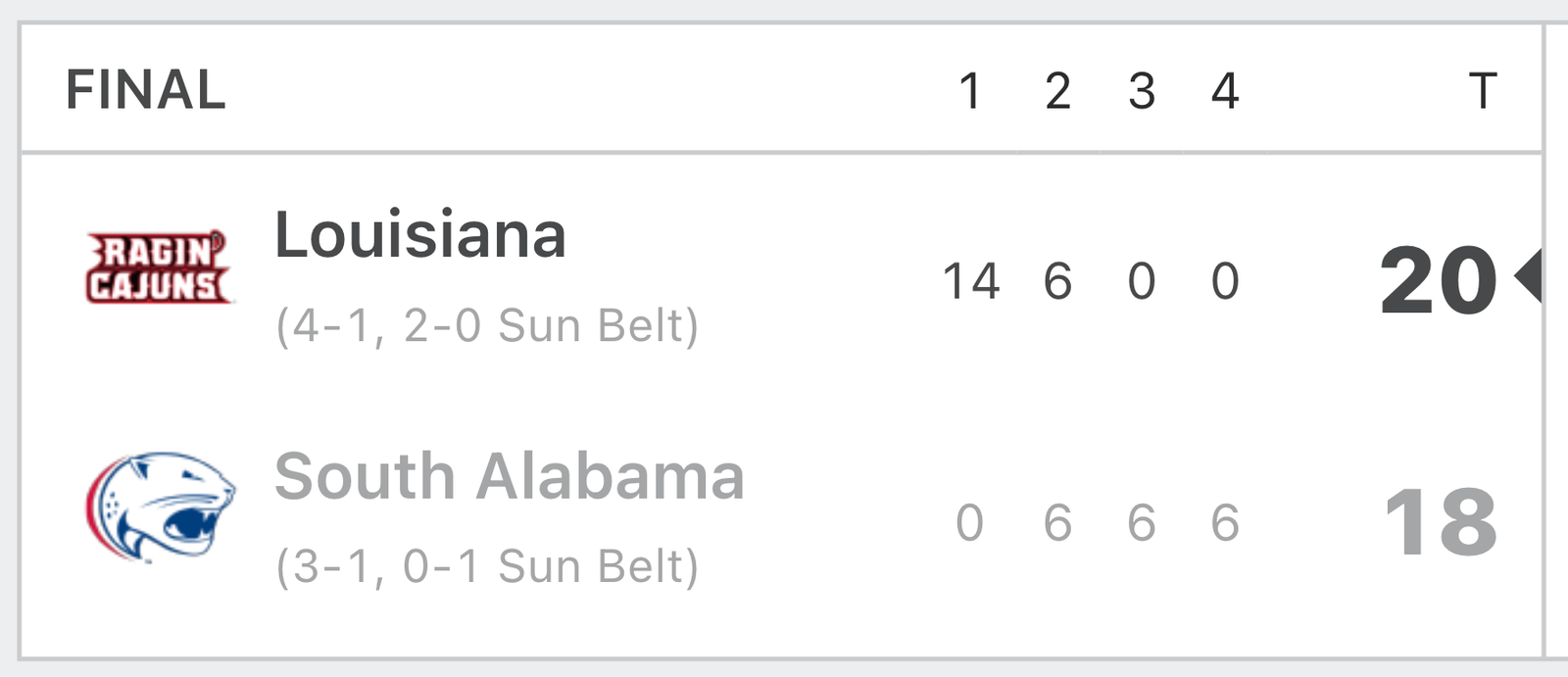
Task: Select quarter 2 column header
Action: pyautogui.click(x=1057, y=91)
